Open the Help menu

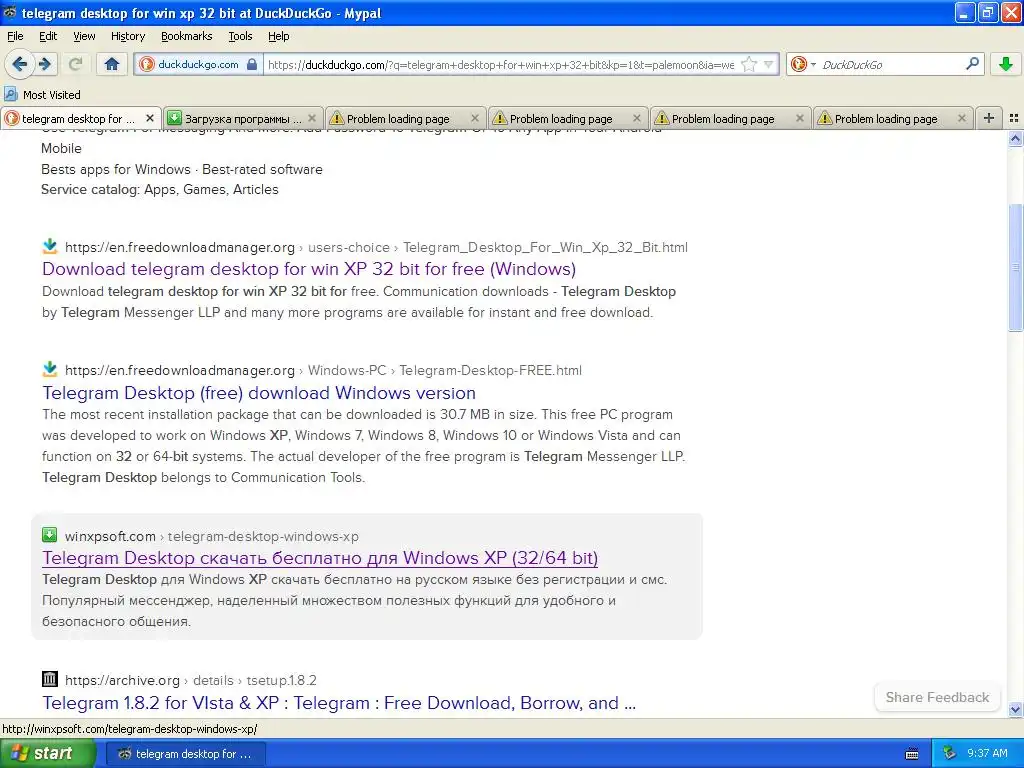pyautogui.click(x=278, y=36)
